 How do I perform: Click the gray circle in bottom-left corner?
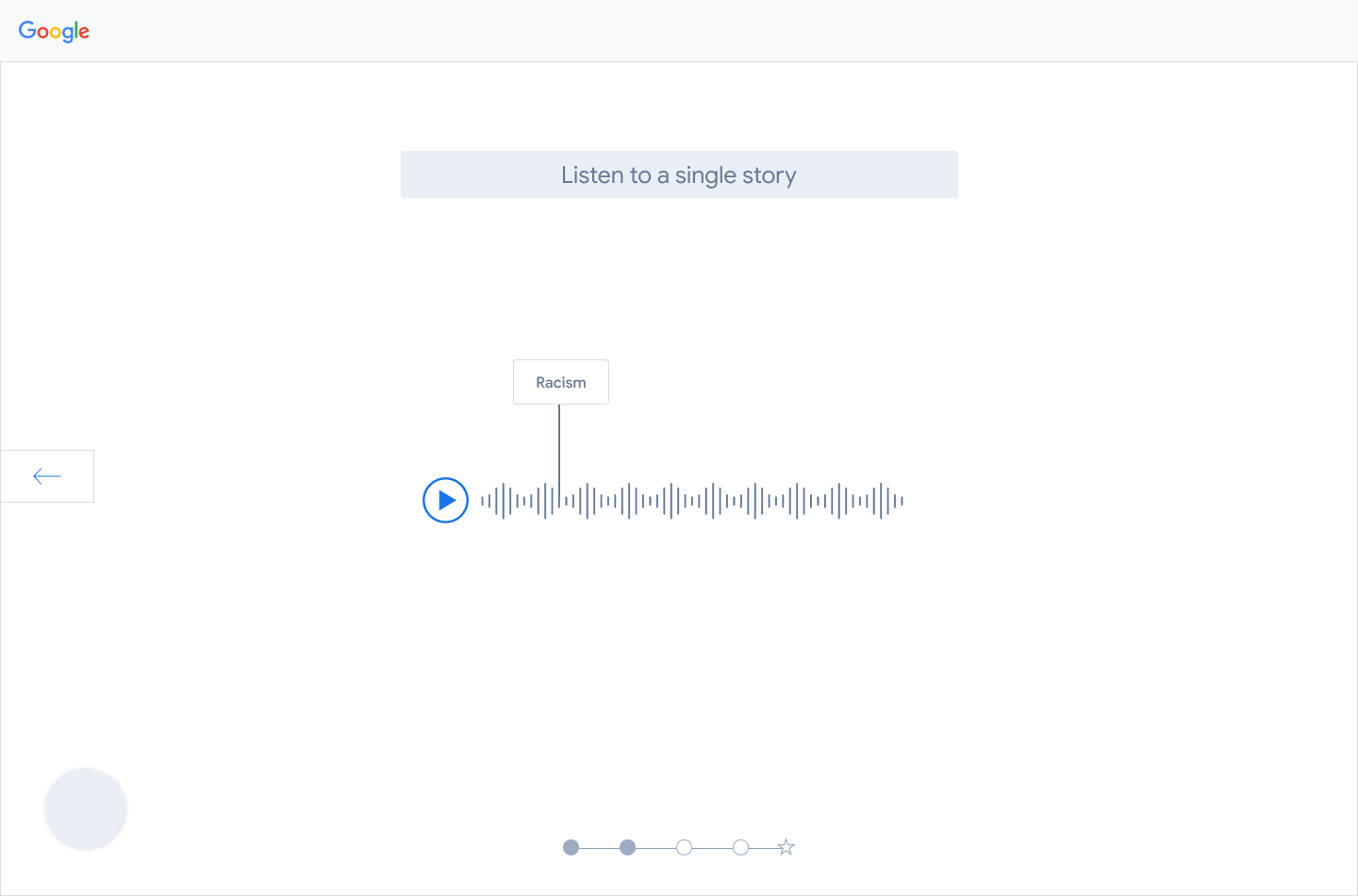85,808
